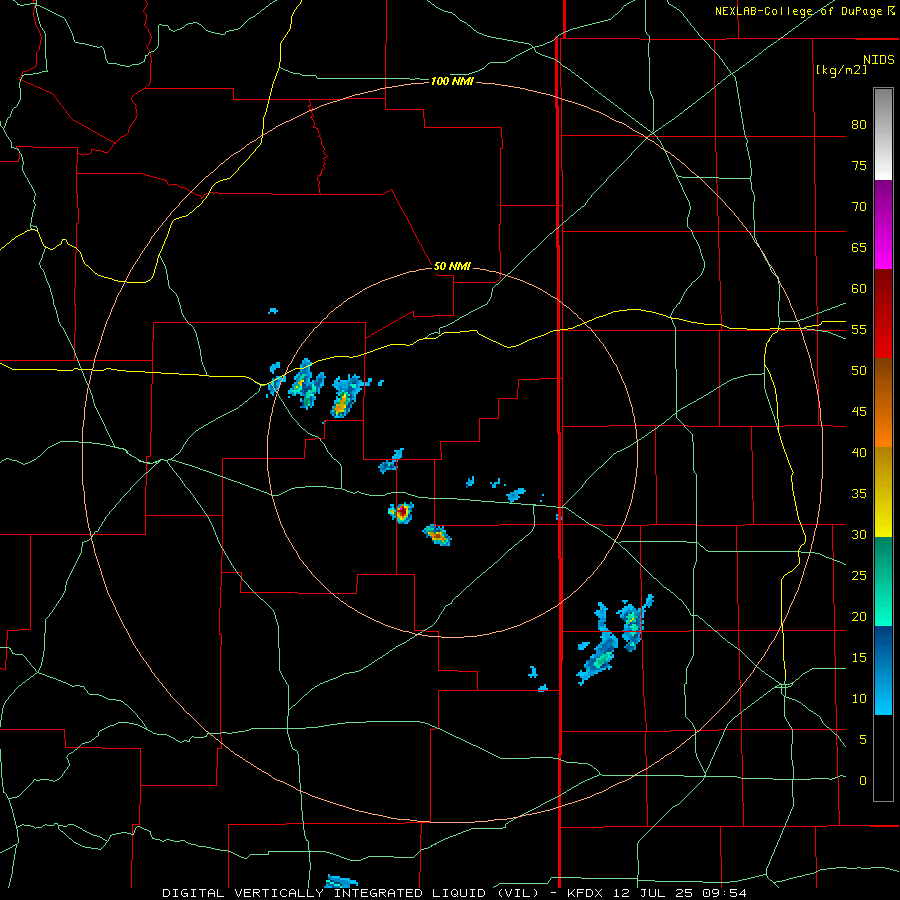Click the 0 scale value
Viewport: 900px width, 900px height.
point(863,781)
